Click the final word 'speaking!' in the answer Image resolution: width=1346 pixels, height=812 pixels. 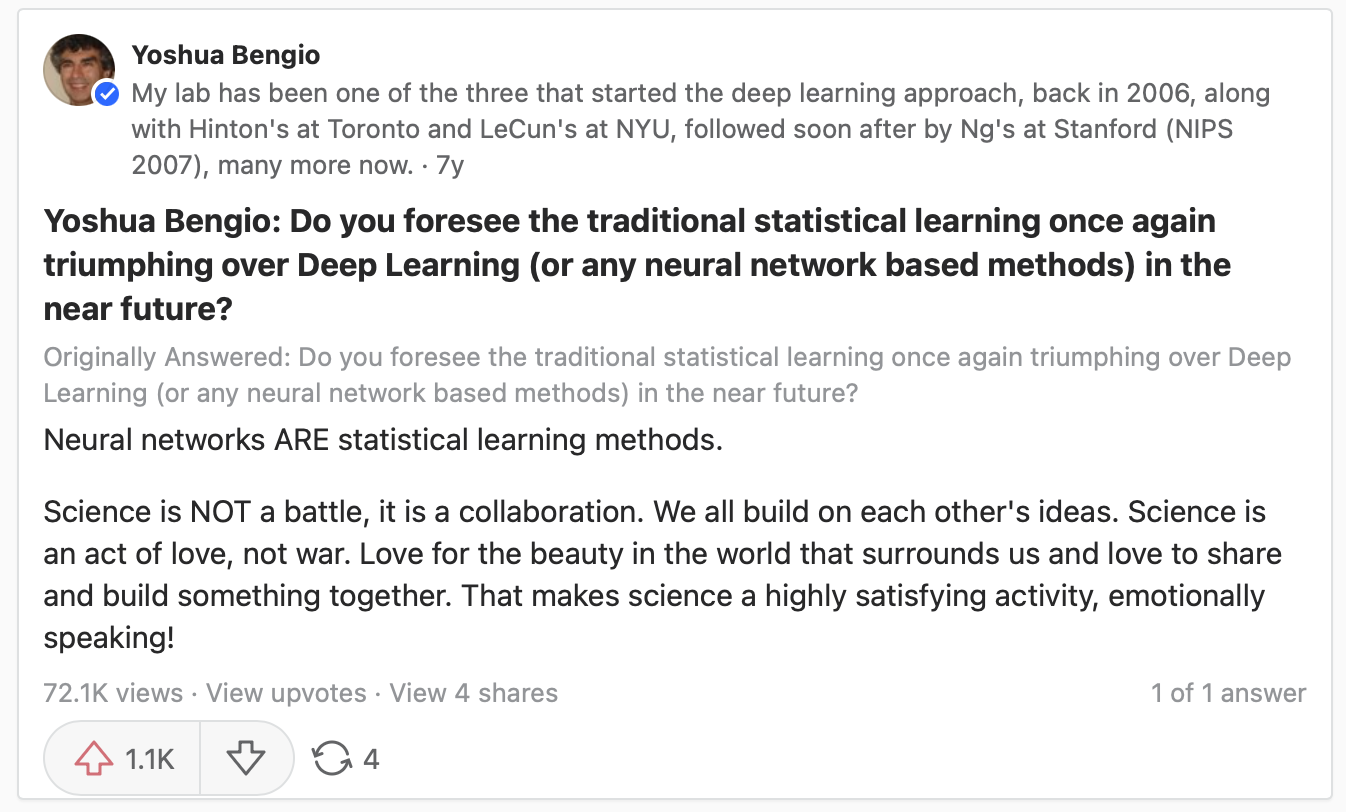tap(109, 640)
